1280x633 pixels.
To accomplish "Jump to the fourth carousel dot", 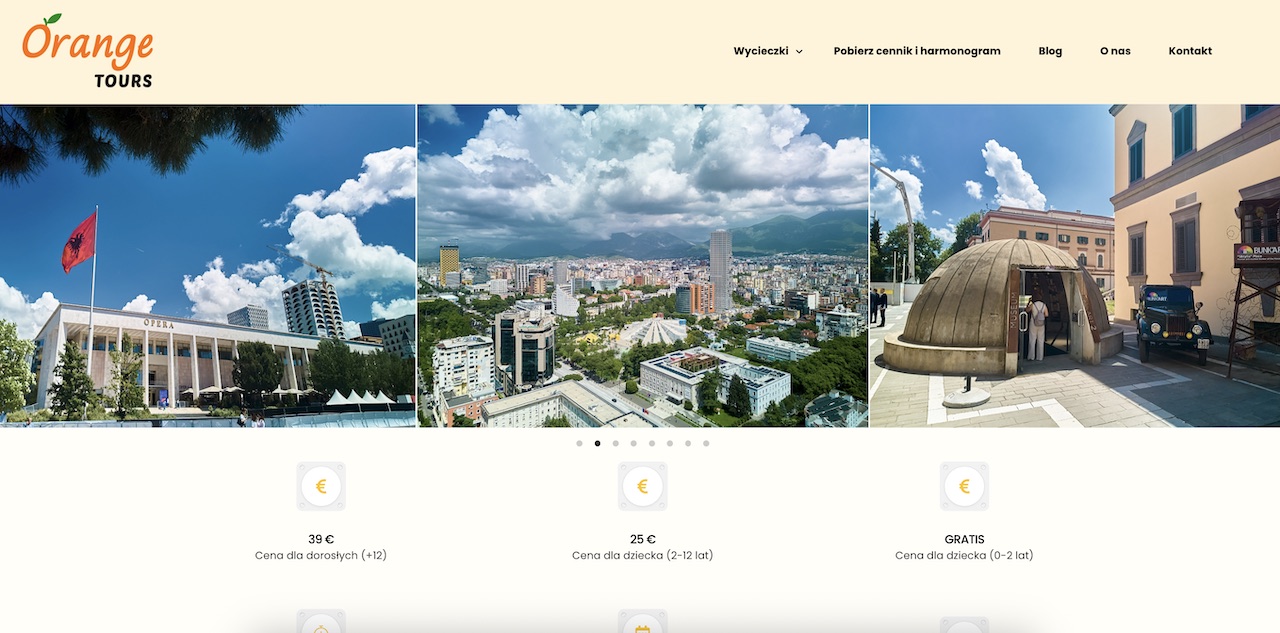I will [x=633, y=443].
